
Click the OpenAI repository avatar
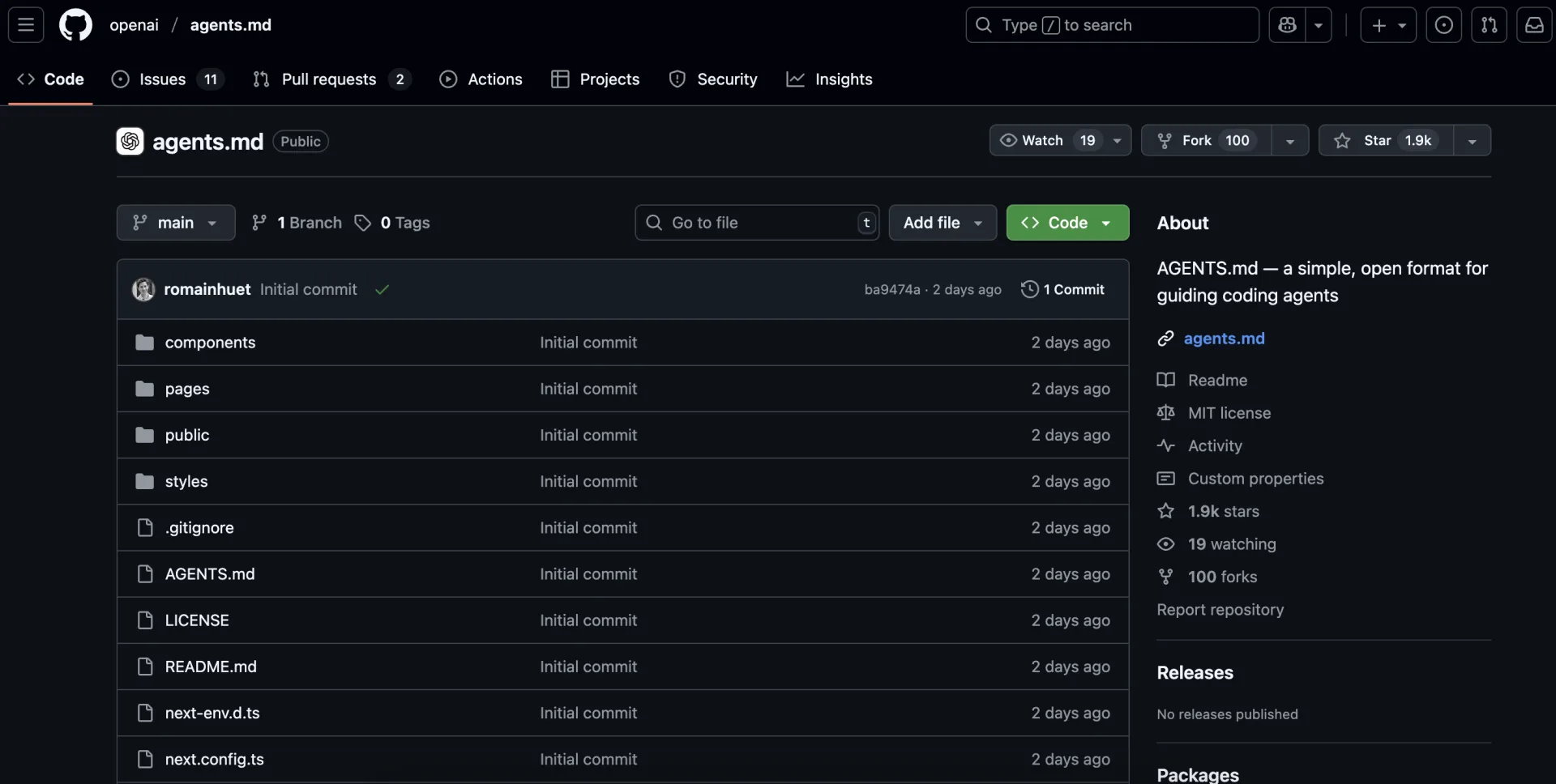130,141
